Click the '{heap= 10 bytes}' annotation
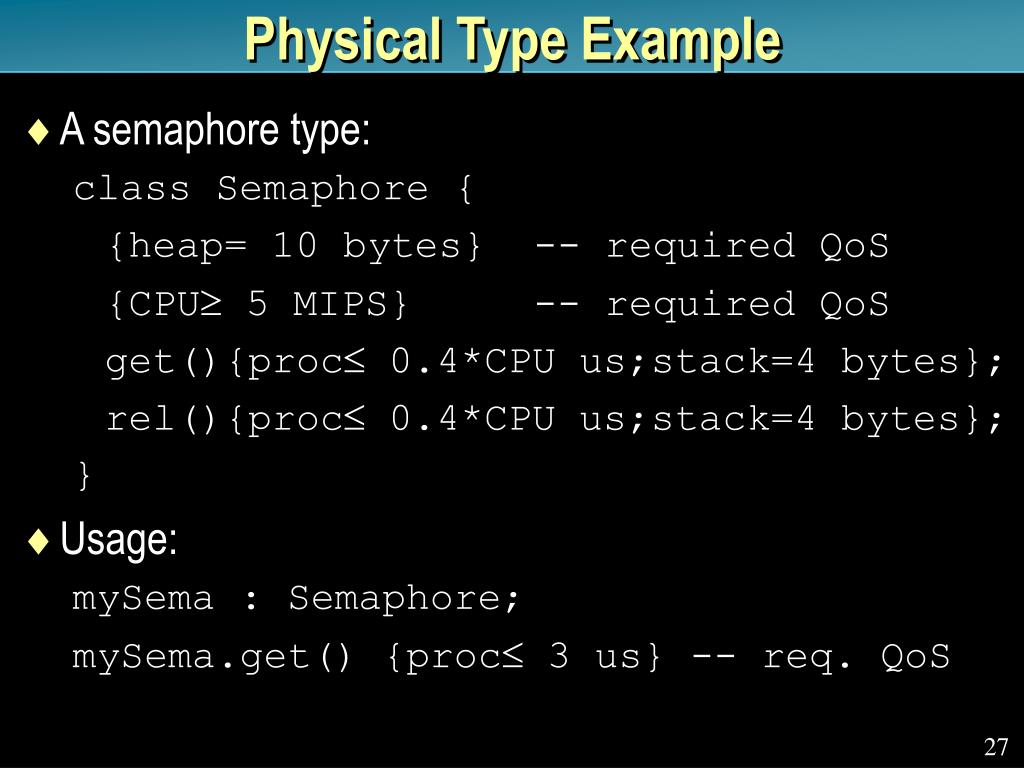Screen dimensions: 1024x768 295,247
